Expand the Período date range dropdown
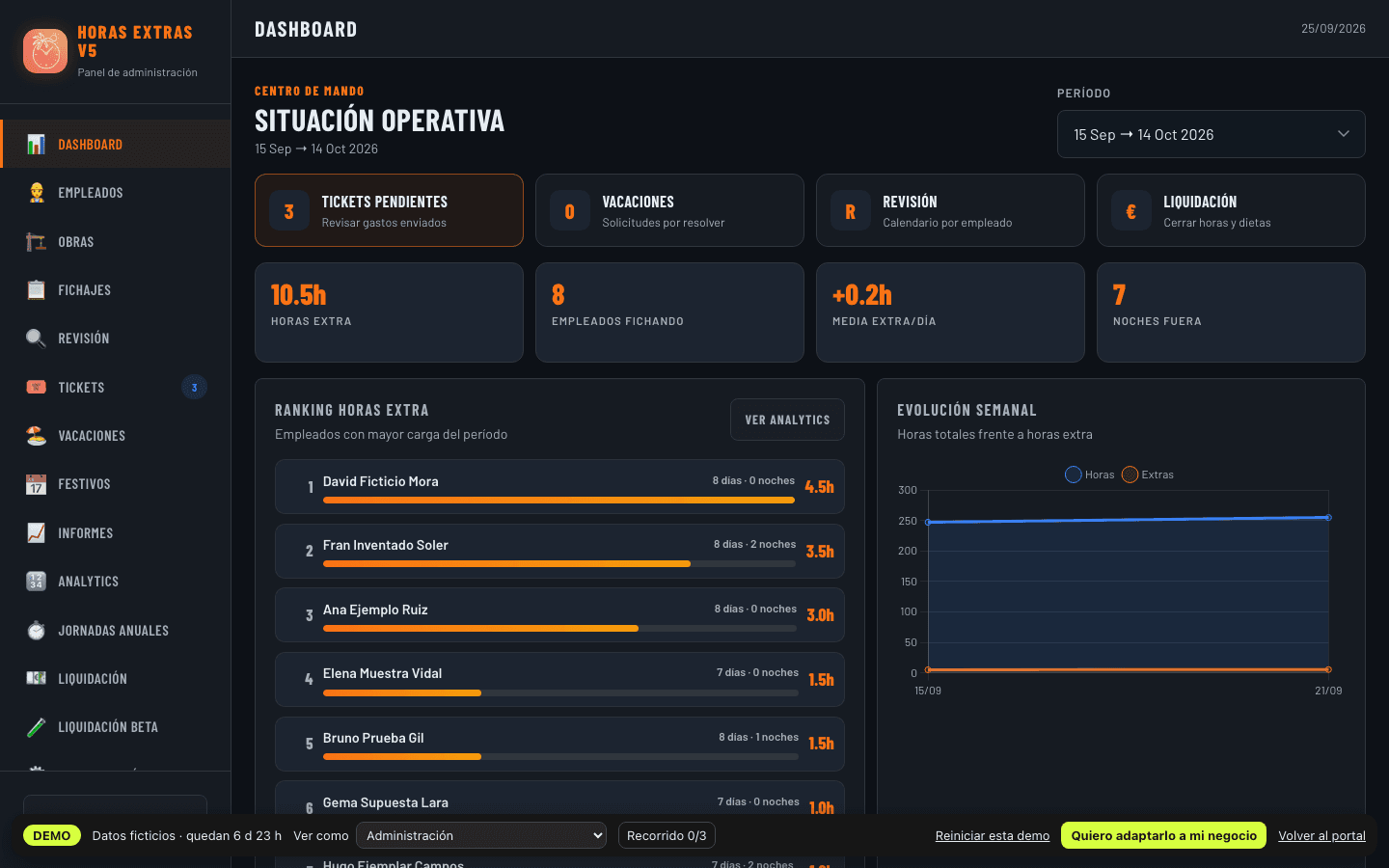 (x=1212, y=134)
